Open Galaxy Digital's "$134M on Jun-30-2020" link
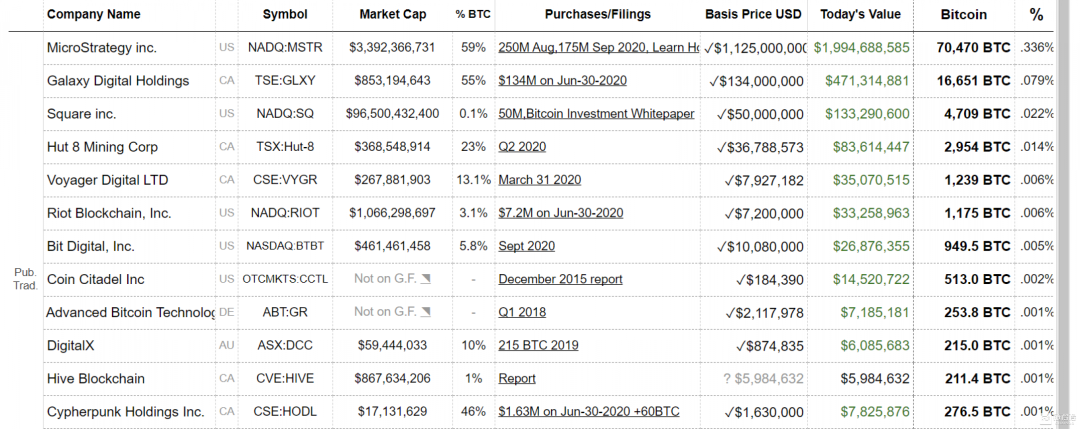Image resolution: width=1080 pixels, height=429 pixels. pos(562,81)
